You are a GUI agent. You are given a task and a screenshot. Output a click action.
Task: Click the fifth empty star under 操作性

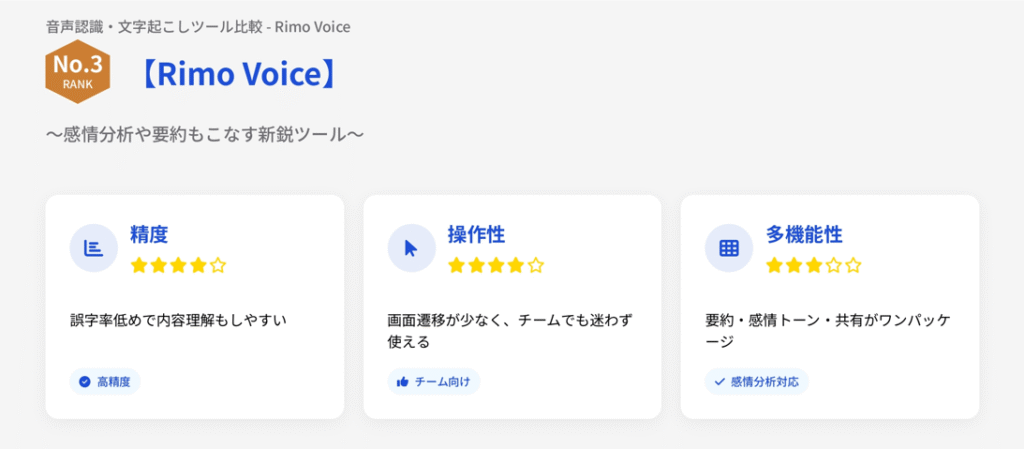pyautogui.click(x=536, y=265)
